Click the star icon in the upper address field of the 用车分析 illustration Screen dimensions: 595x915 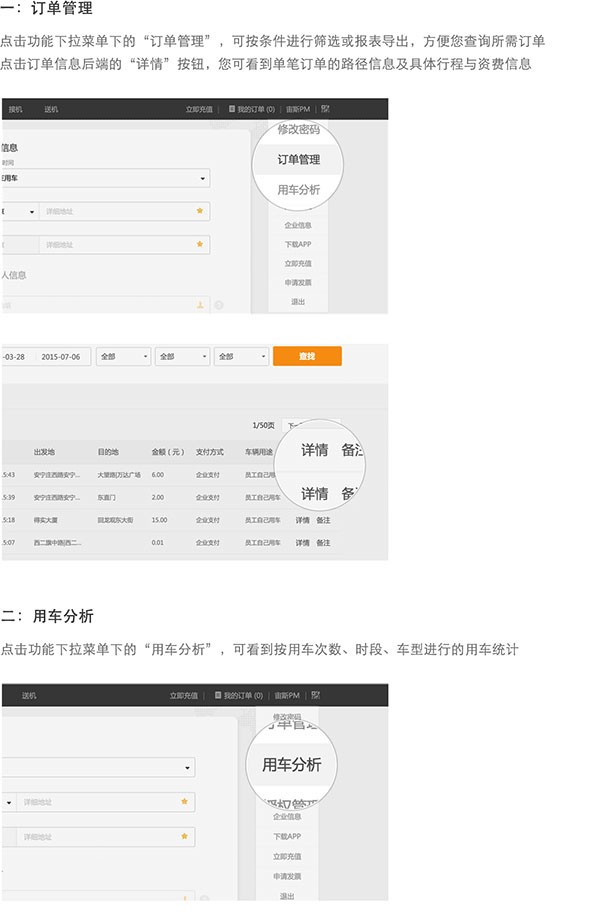point(184,802)
